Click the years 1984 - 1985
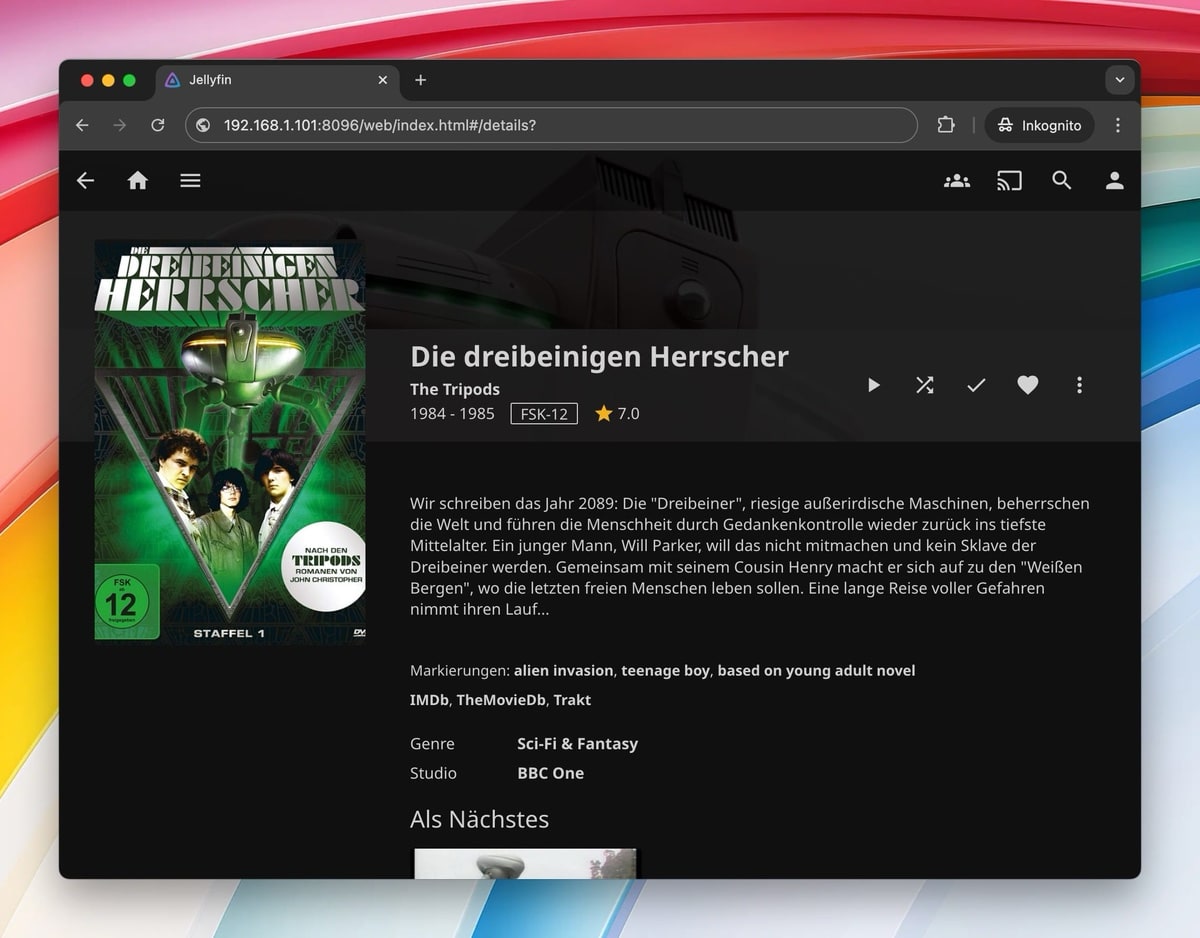Image resolution: width=1200 pixels, height=938 pixels. (452, 414)
